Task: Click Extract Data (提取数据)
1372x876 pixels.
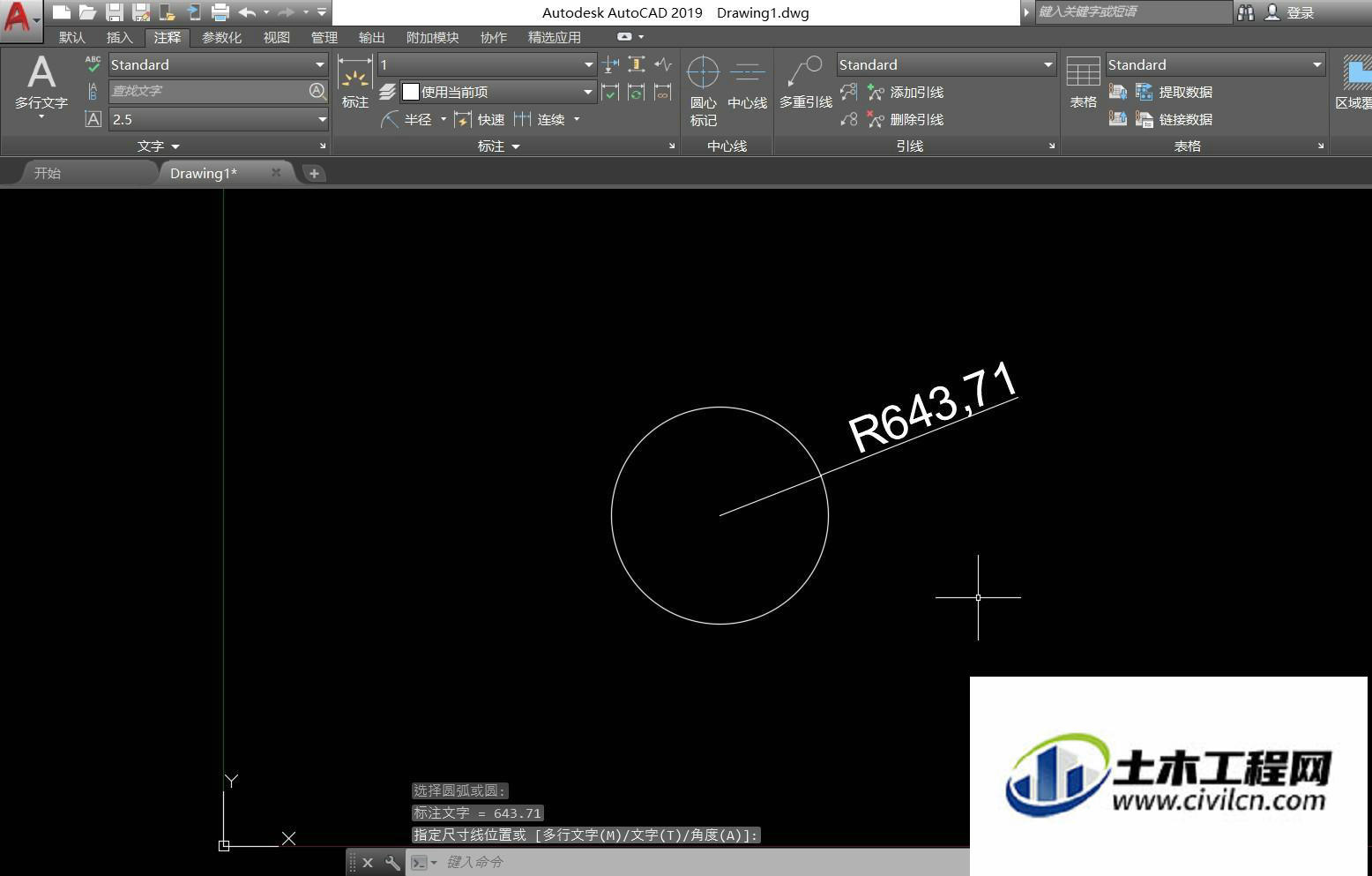Action: pos(1174,92)
